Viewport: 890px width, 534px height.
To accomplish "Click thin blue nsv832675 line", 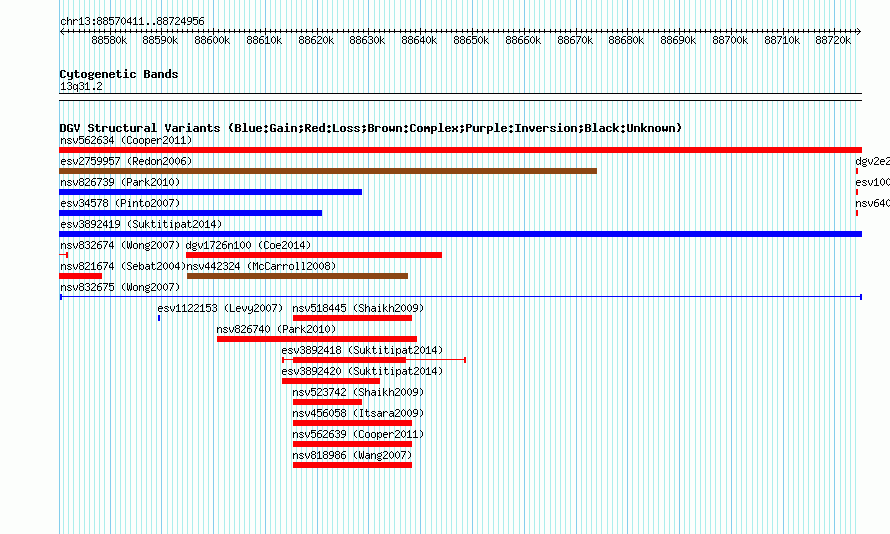I will (460, 297).
